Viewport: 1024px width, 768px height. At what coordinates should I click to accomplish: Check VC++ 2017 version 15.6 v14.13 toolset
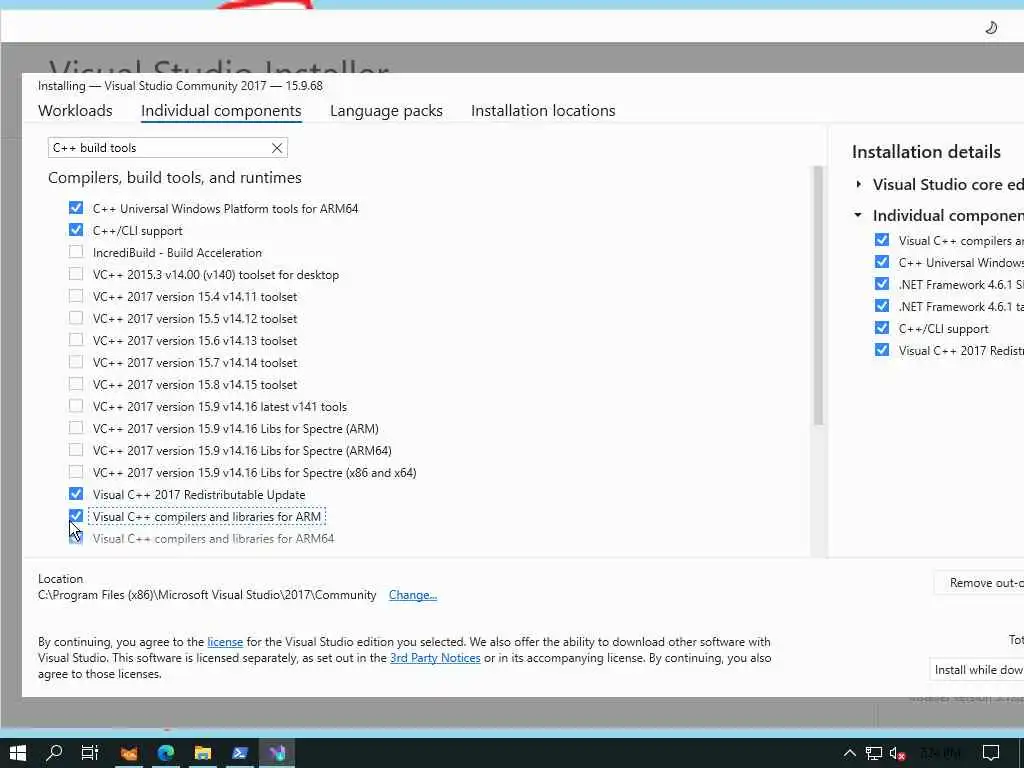click(x=76, y=340)
